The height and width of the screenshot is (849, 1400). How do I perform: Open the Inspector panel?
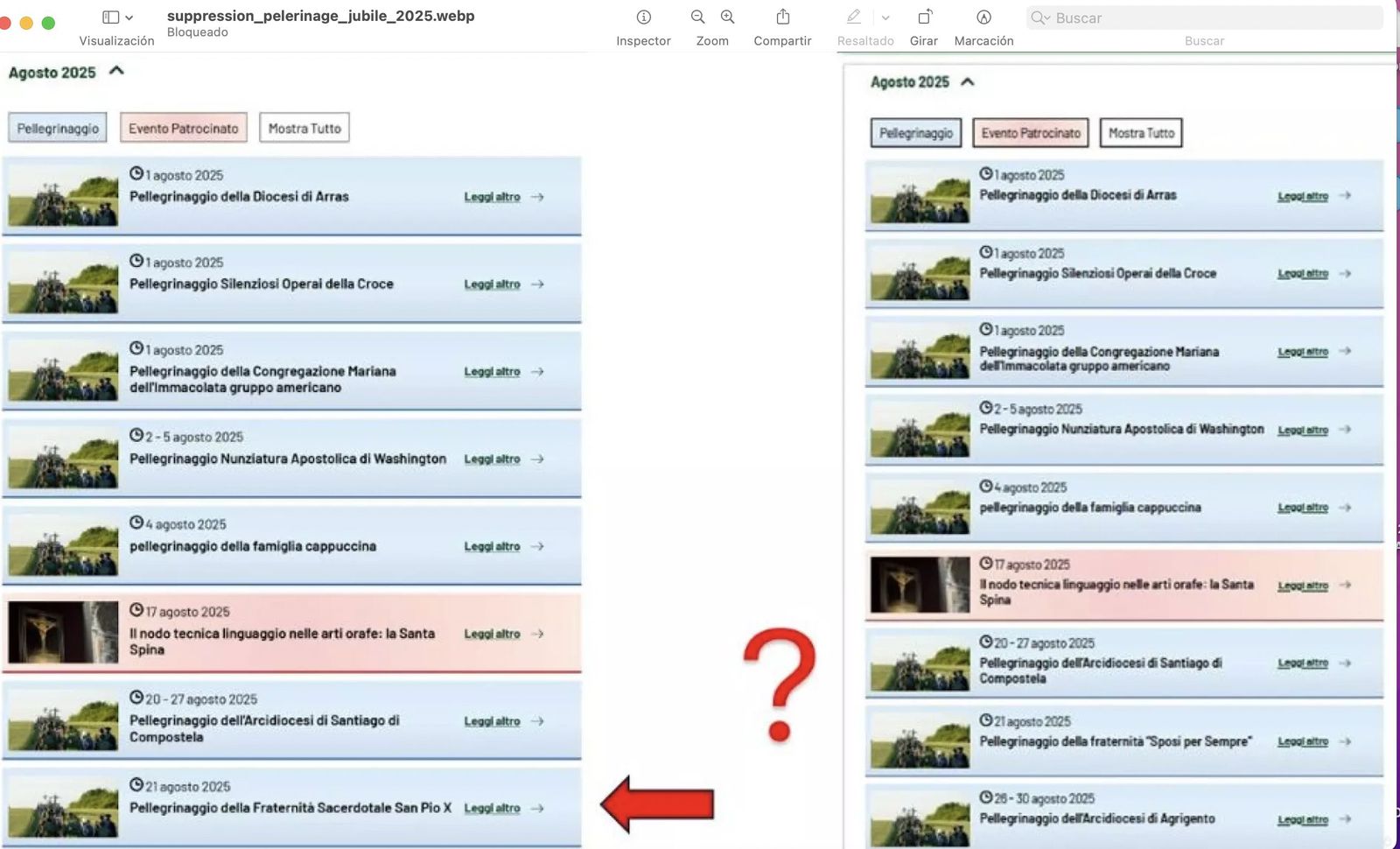[x=644, y=17]
